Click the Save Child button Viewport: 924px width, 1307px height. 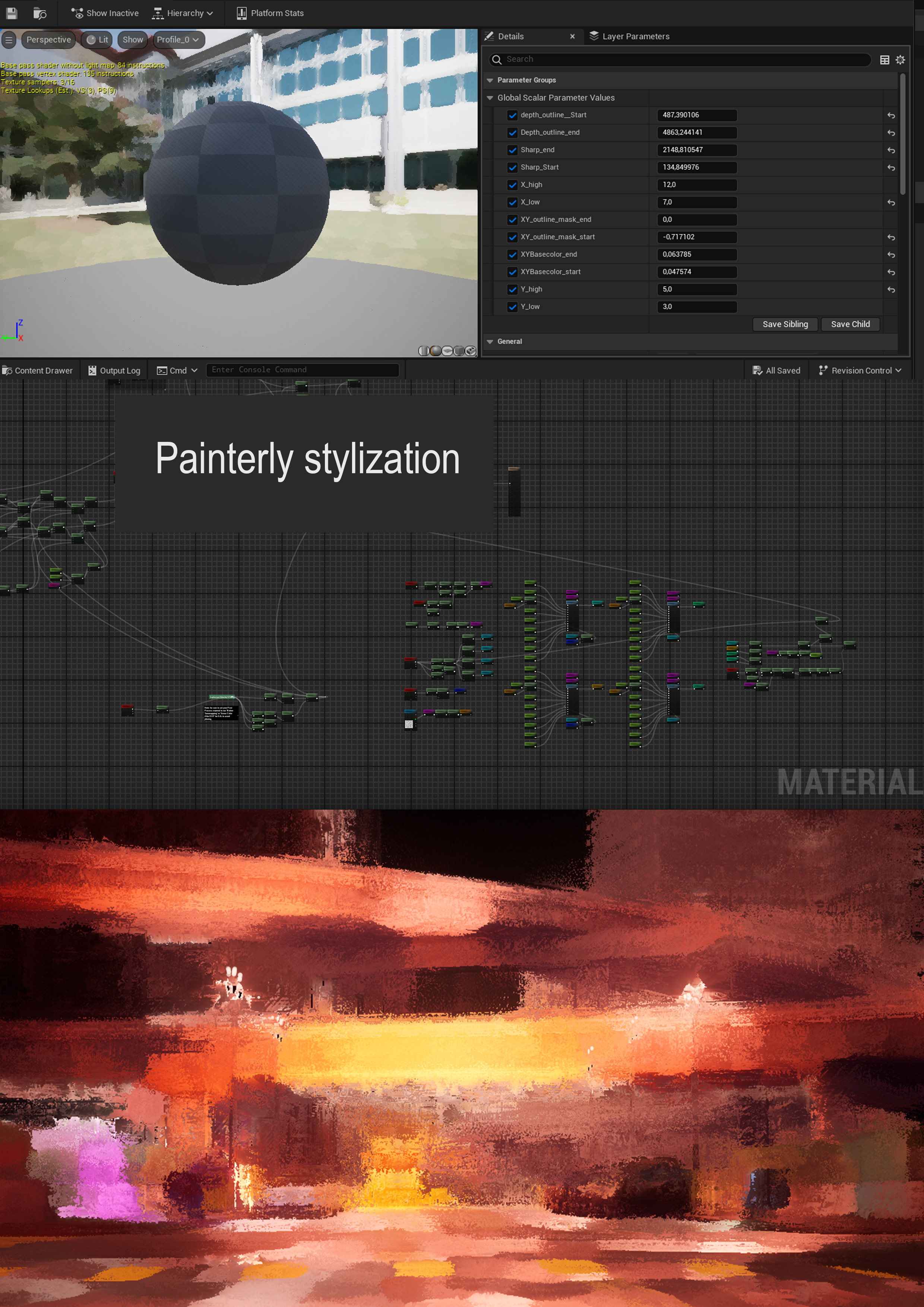(850, 324)
